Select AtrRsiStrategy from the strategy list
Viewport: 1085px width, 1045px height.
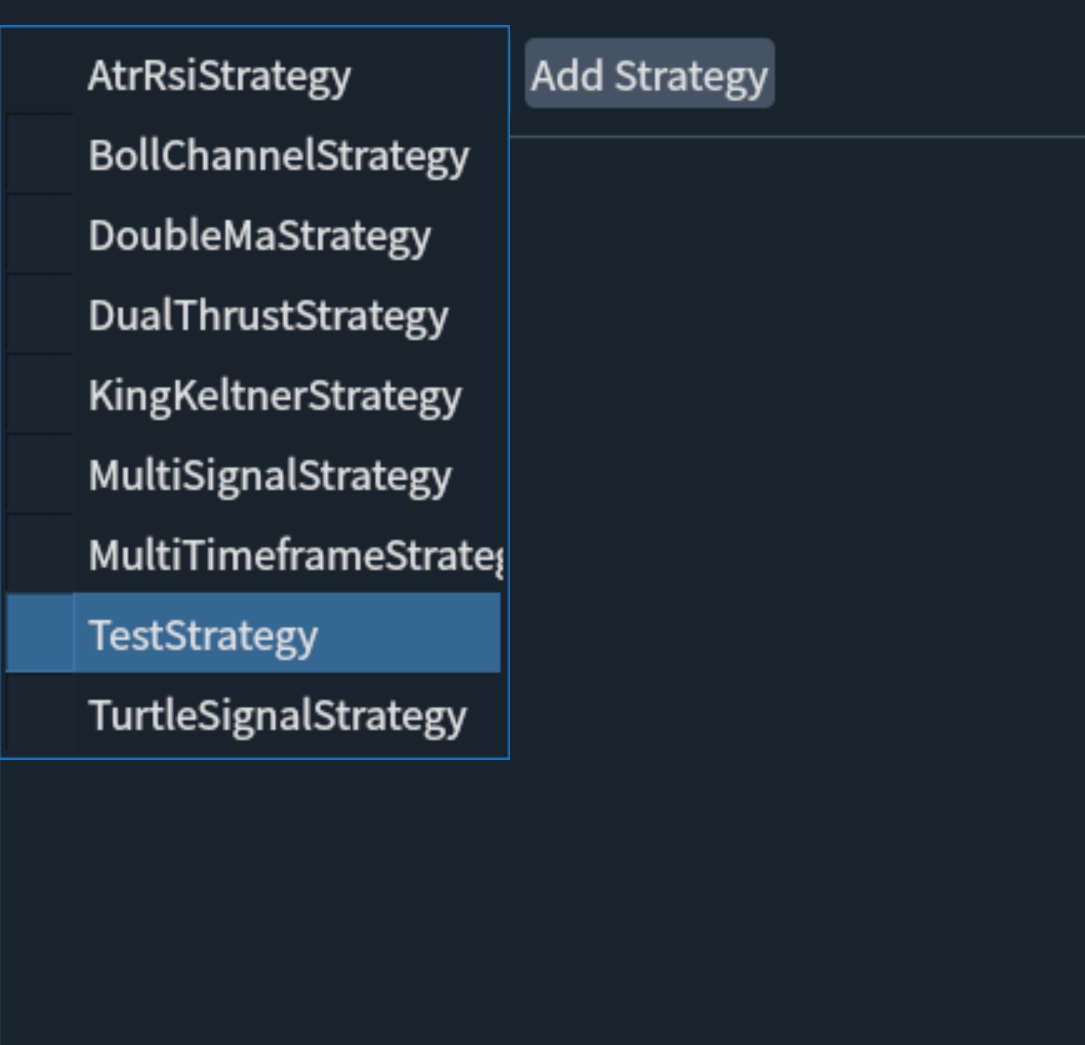[220, 76]
